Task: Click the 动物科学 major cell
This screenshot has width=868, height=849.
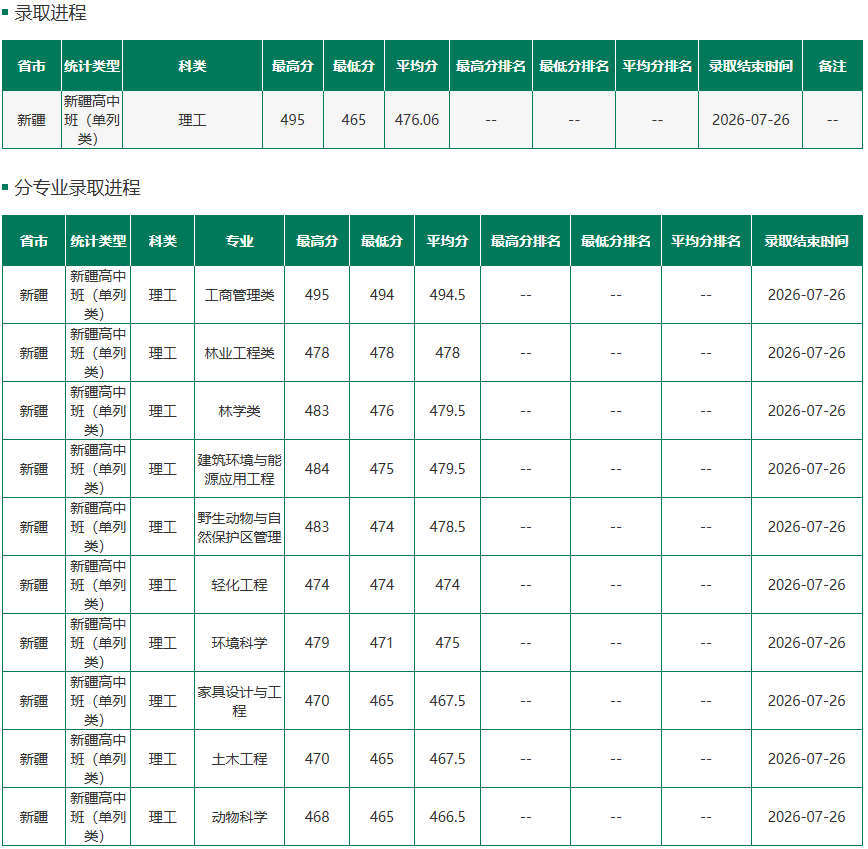Action: pos(239,817)
